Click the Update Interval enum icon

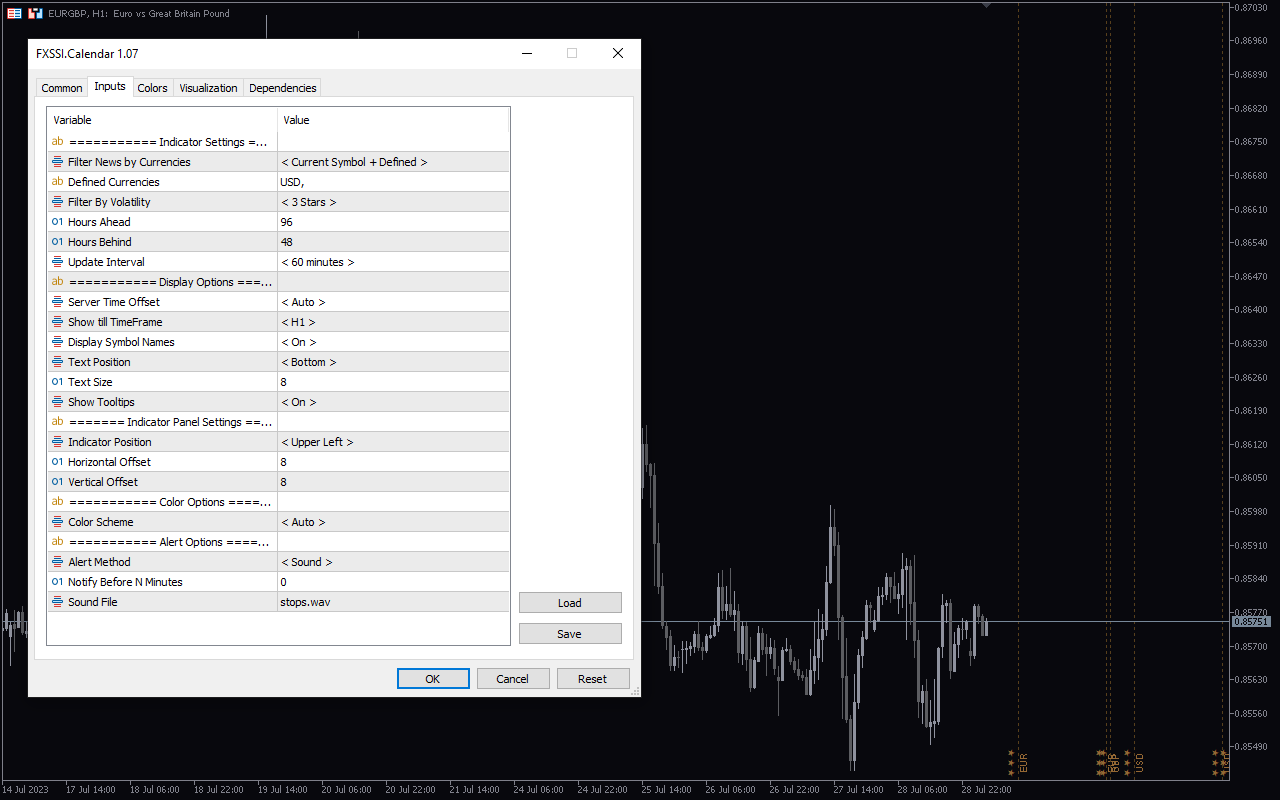57,262
